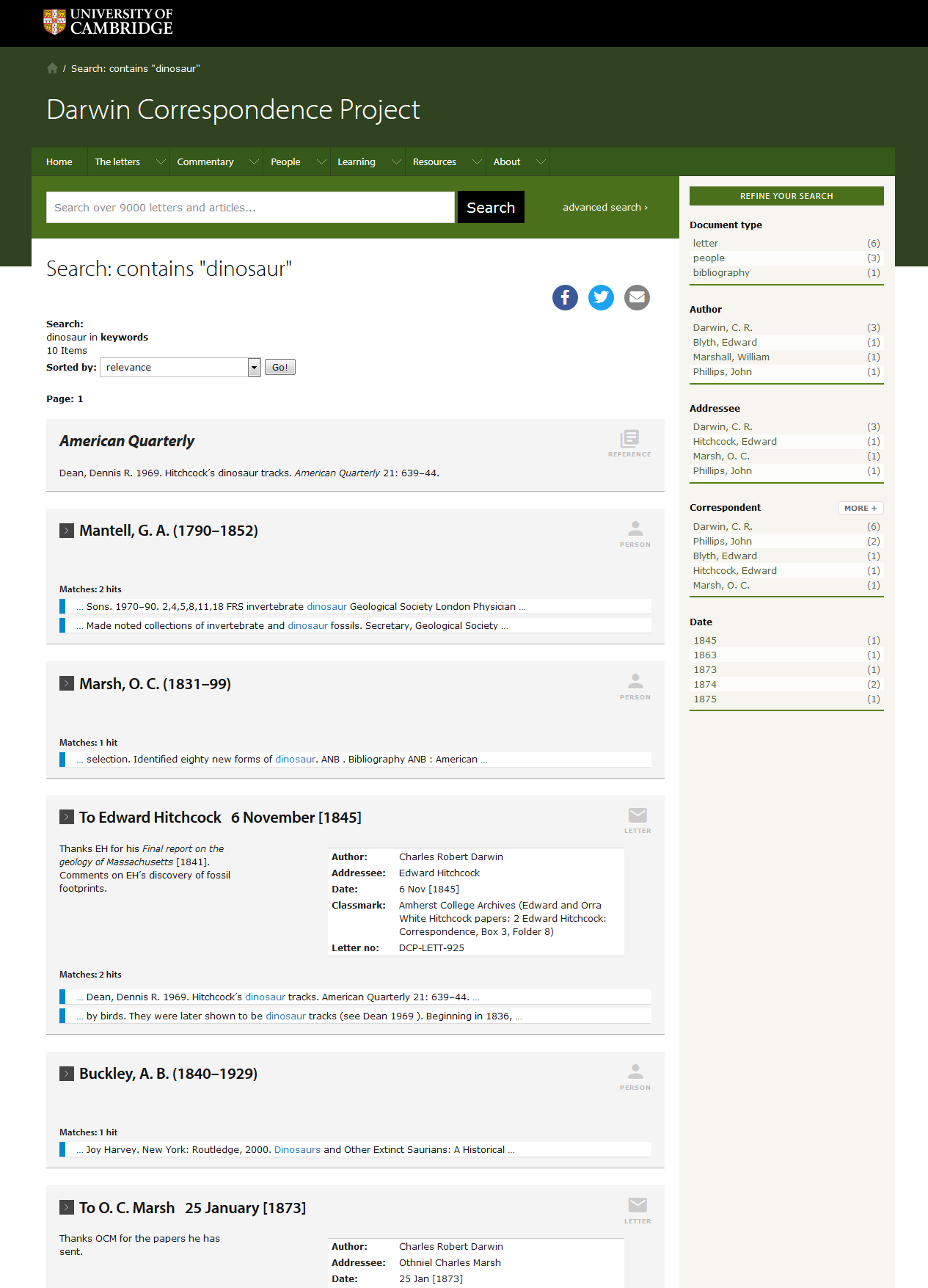Open the Home menu item
Viewport: 928px width, 1288px height.
(x=59, y=161)
